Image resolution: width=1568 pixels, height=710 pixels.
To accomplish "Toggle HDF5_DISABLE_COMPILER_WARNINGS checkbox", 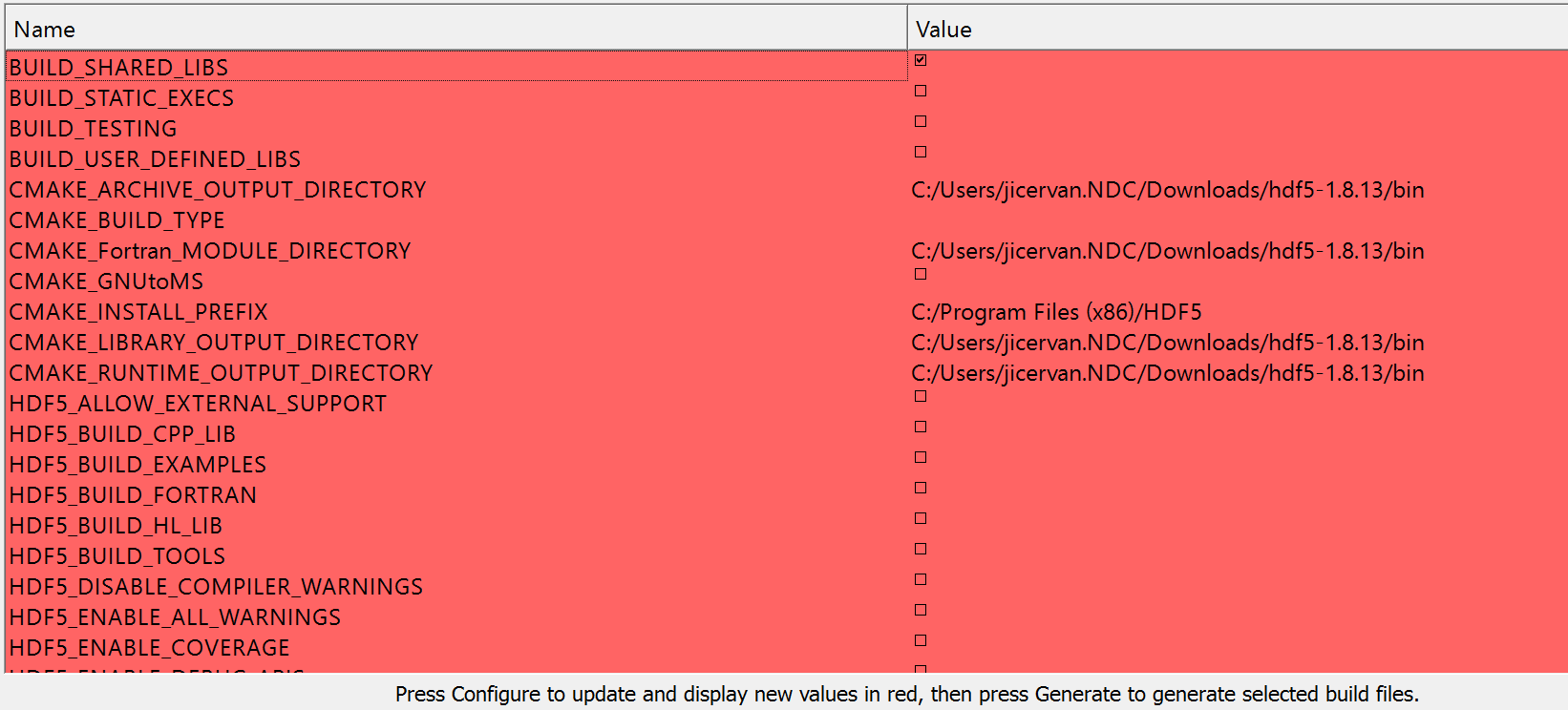I will pyautogui.click(x=921, y=579).
